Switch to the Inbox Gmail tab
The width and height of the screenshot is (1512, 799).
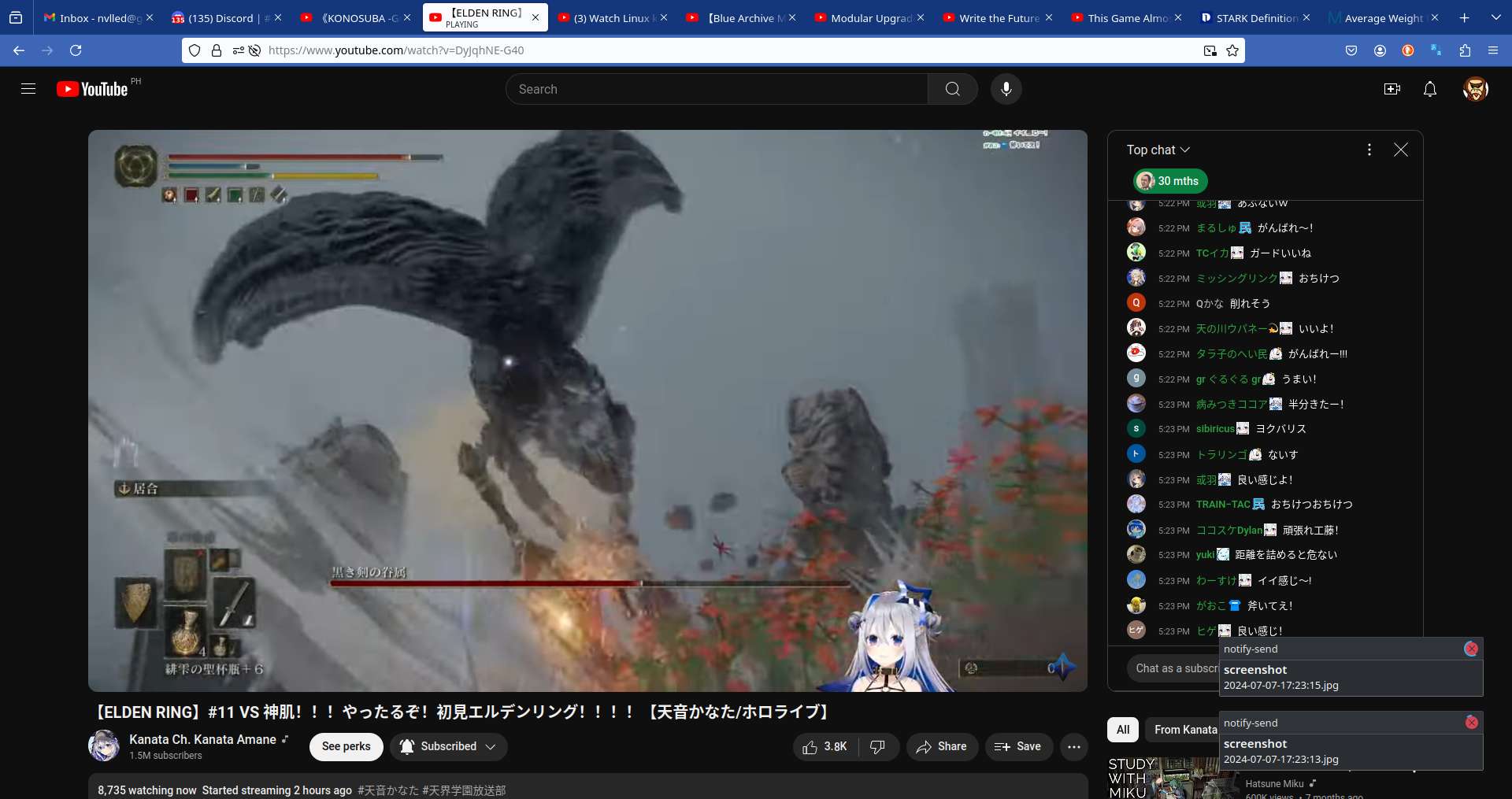coord(99,17)
